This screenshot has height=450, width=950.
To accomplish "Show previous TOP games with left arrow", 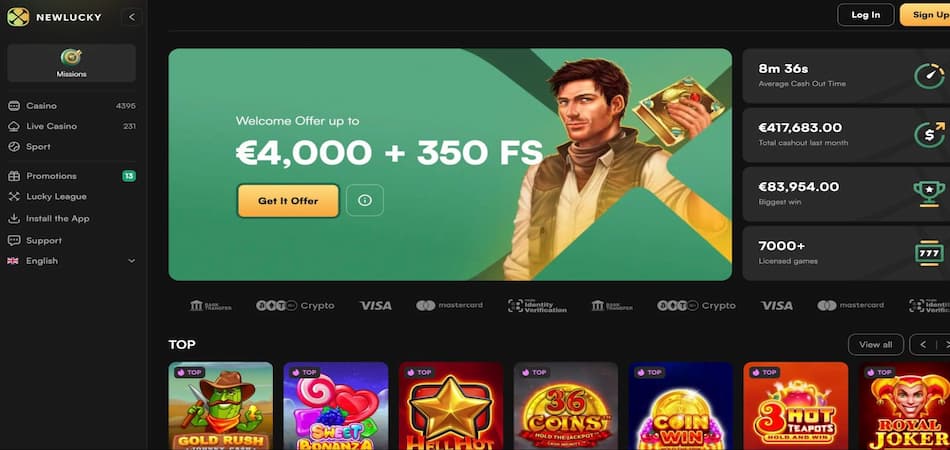I will (x=923, y=345).
